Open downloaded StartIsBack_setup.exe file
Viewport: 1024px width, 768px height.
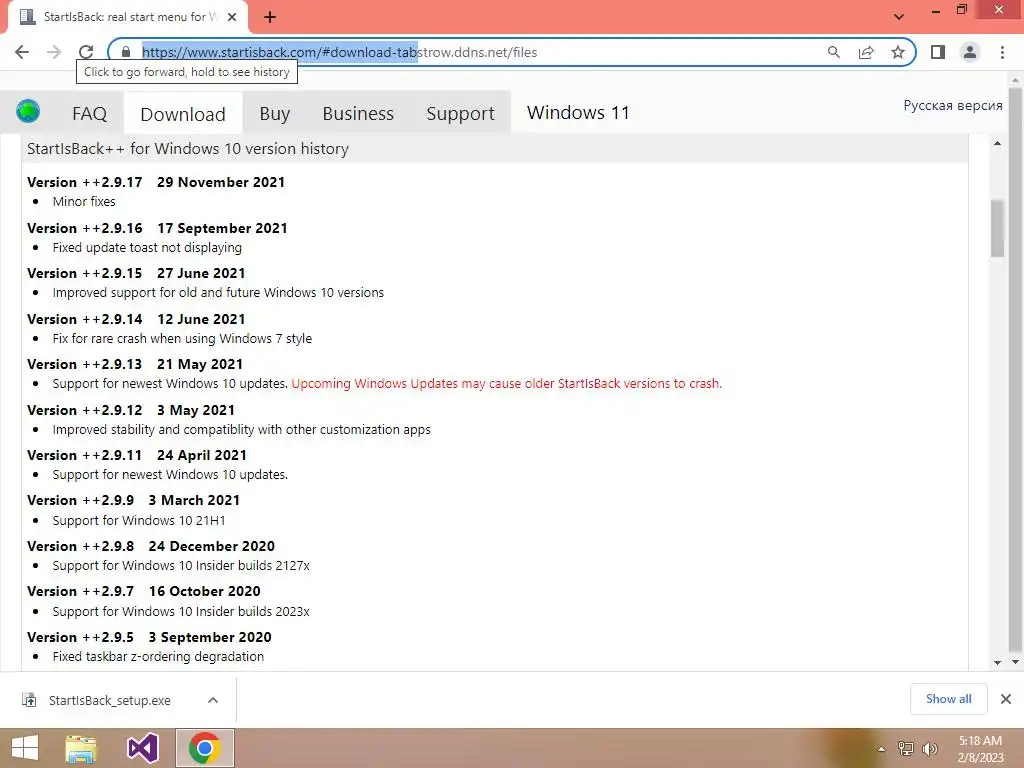110,700
